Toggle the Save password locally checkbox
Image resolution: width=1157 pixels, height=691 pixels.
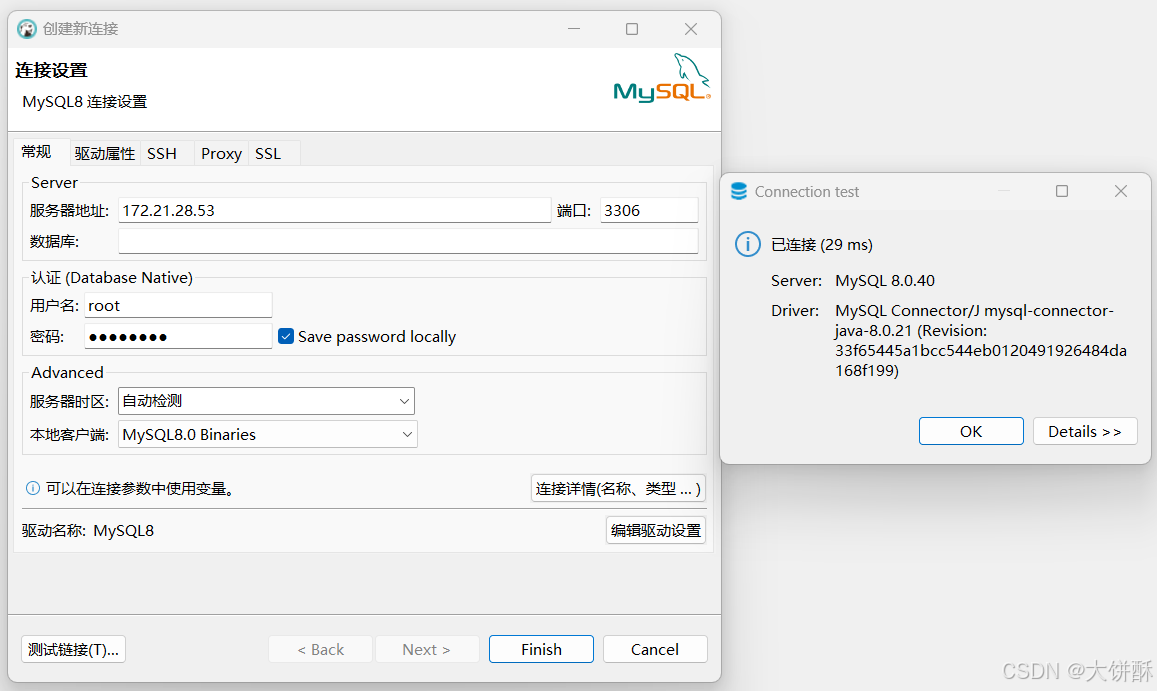click(x=286, y=337)
